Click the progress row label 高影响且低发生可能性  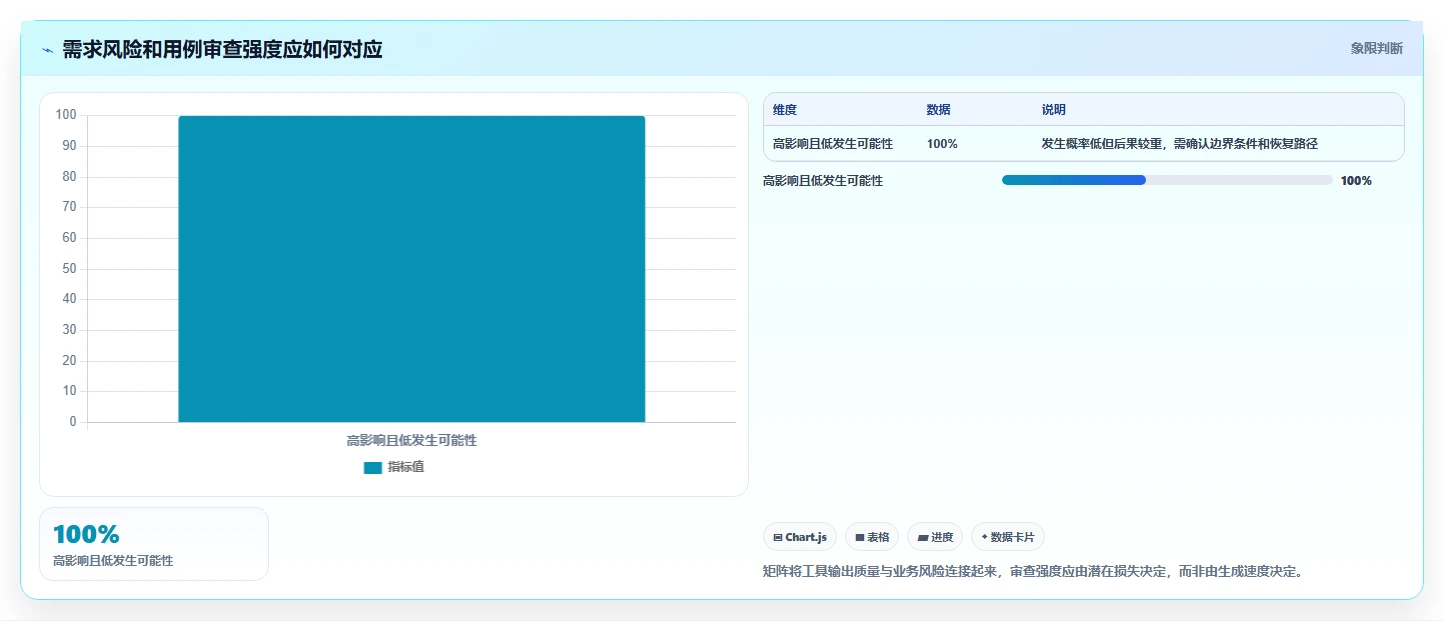(x=823, y=181)
